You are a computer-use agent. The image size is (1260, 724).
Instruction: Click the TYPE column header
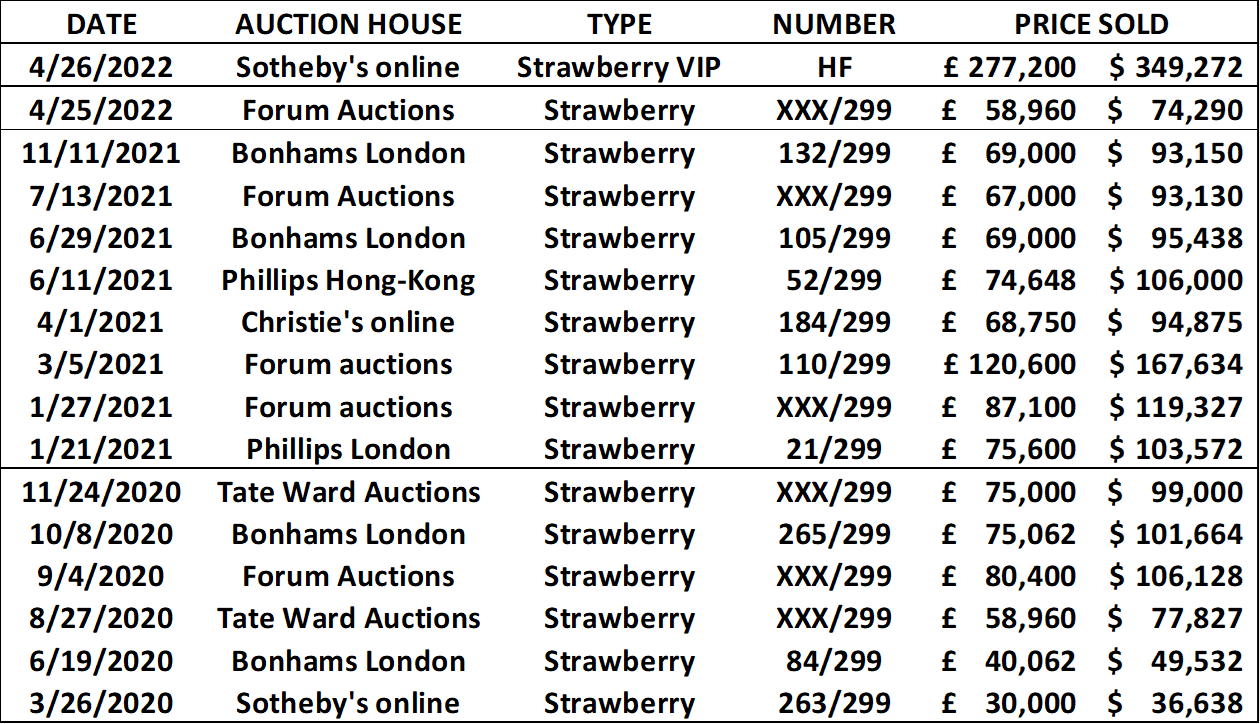tap(619, 24)
